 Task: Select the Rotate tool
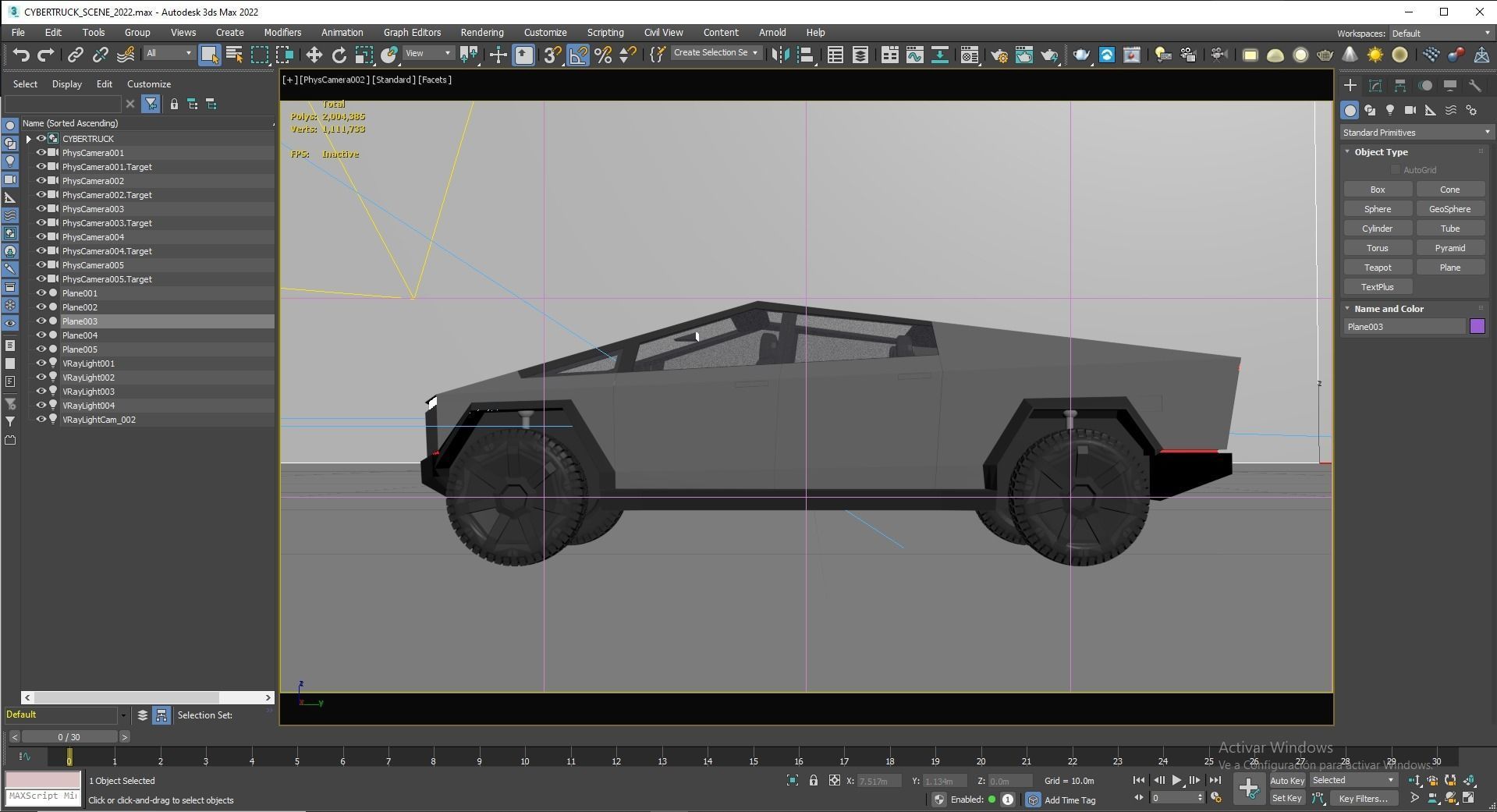[339, 55]
